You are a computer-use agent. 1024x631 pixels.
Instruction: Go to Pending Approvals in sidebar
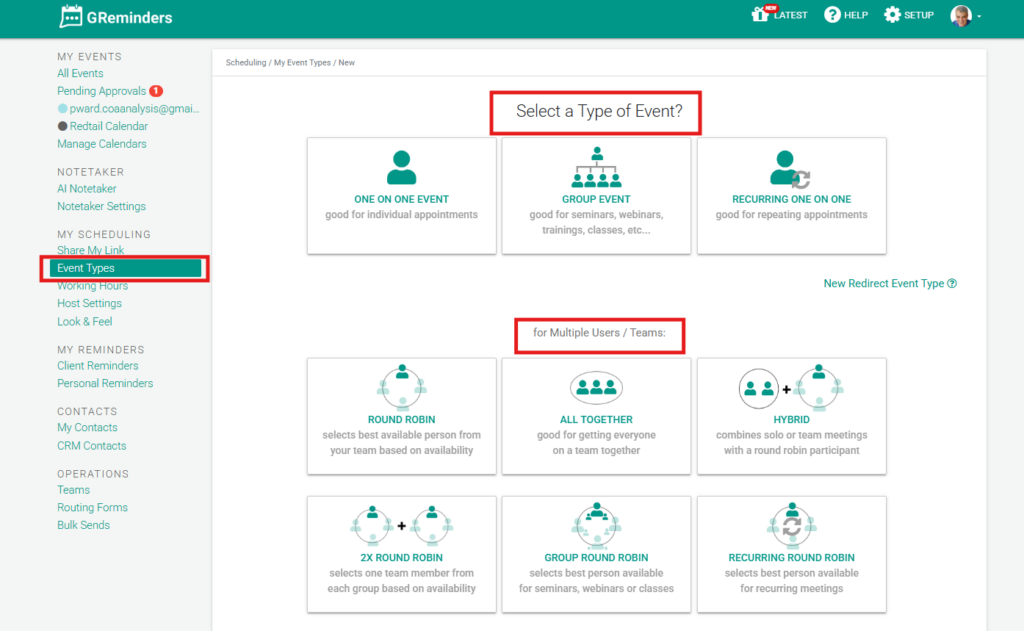click(101, 91)
